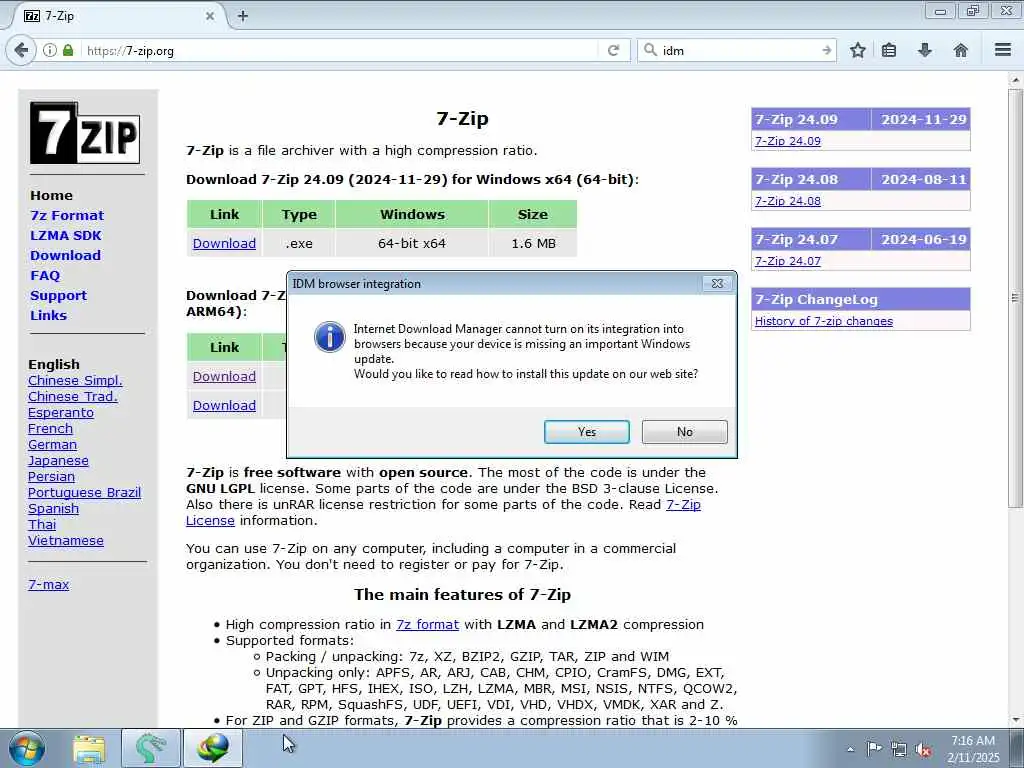Switch language to French

point(50,428)
